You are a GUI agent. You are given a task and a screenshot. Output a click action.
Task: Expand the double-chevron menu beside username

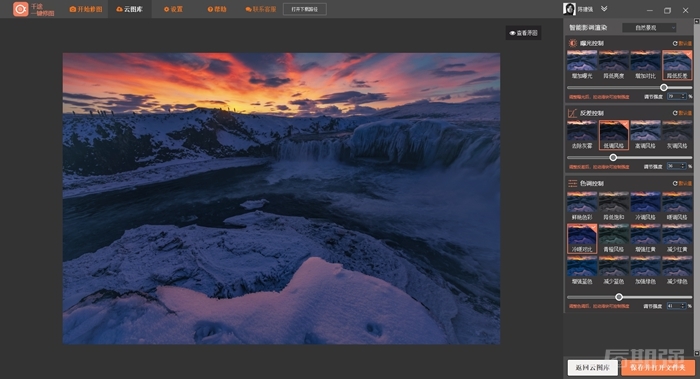[x=604, y=9]
